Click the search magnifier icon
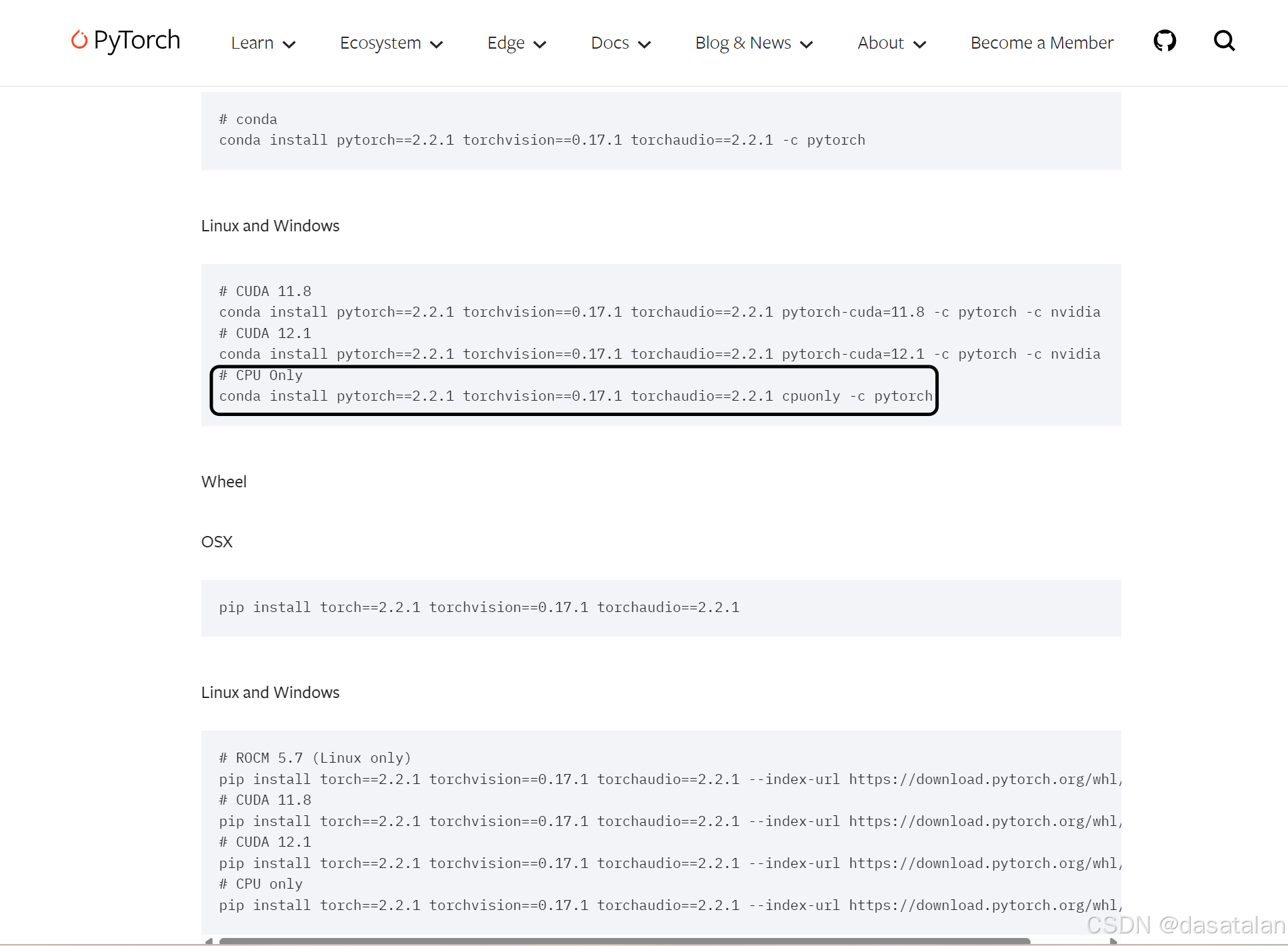The image size is (1288, 946). coord(1224,41)
